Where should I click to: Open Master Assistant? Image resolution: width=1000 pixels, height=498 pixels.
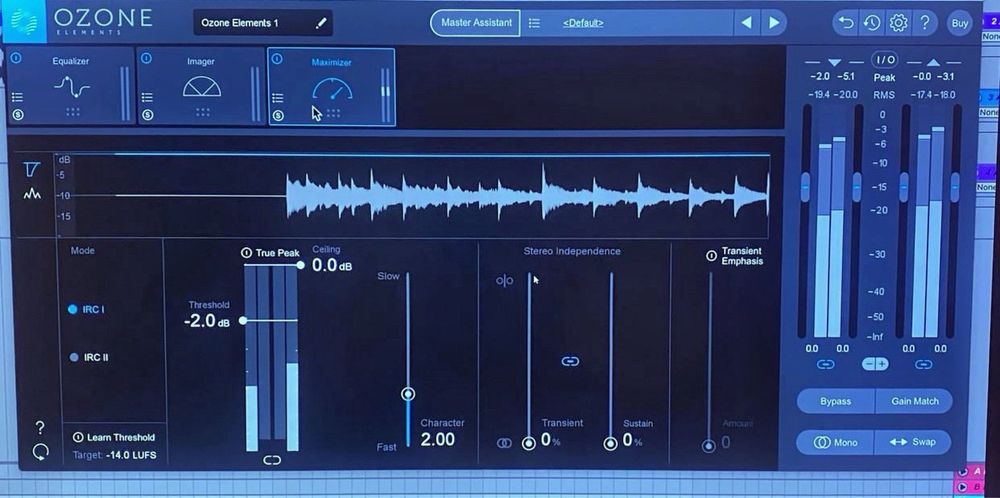click(x=476, y=23)
